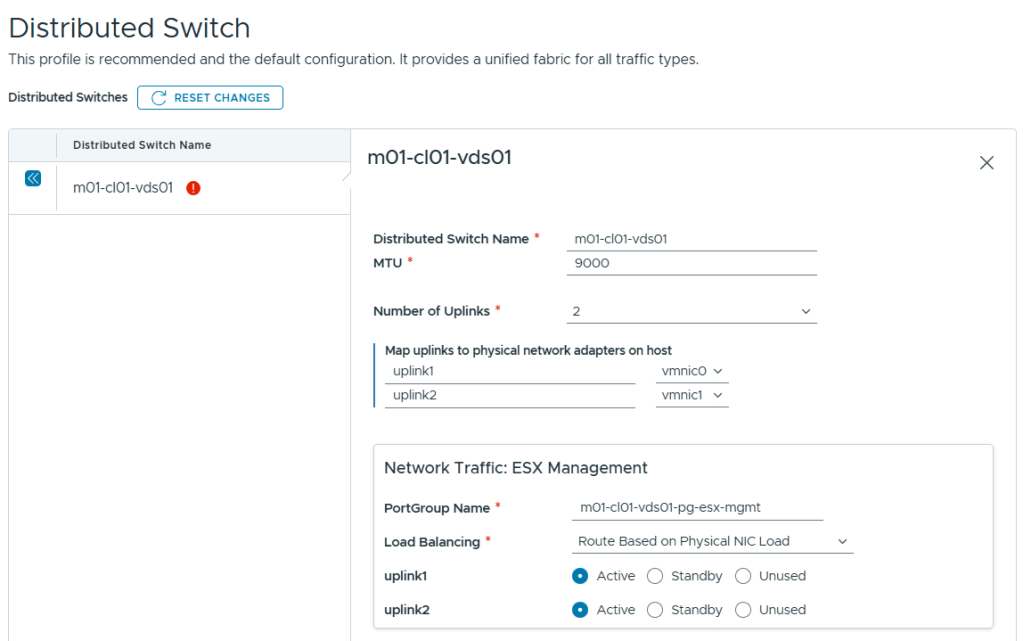
Task: Set uplink1 to Unused
Action: 743,576
